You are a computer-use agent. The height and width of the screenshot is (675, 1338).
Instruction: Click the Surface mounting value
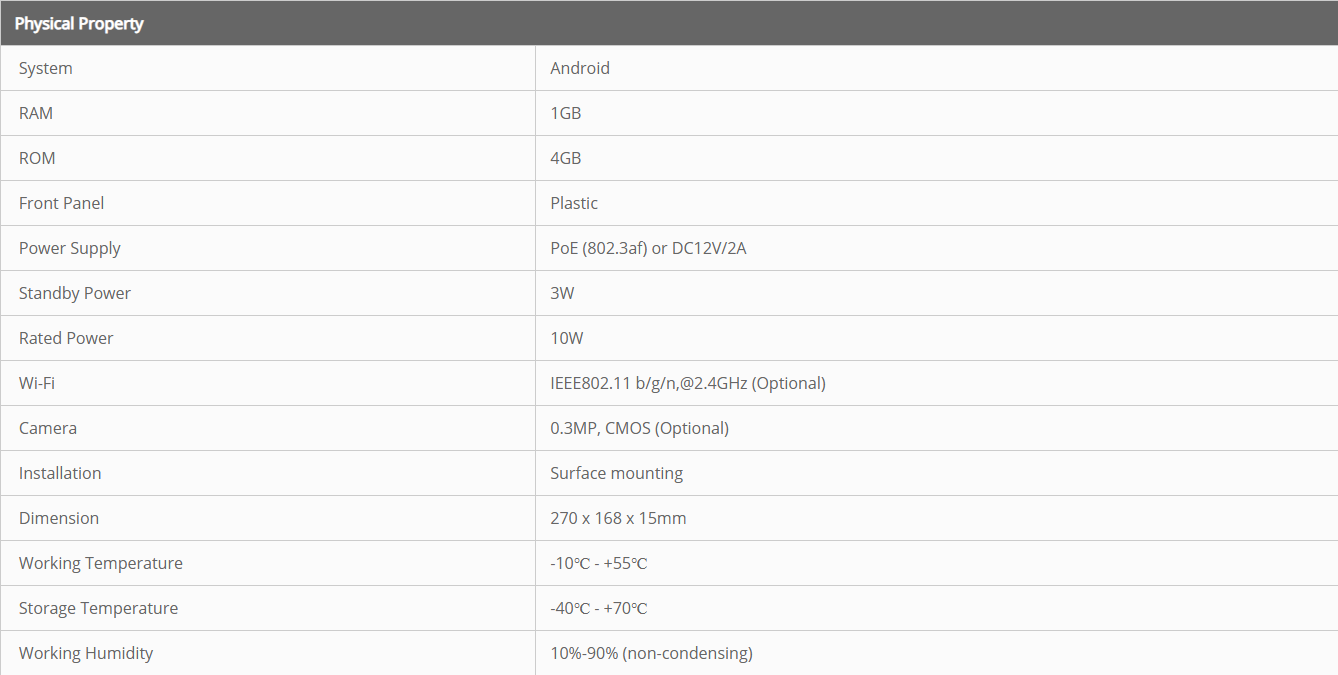pyautogui.click(x=616, y=473)
